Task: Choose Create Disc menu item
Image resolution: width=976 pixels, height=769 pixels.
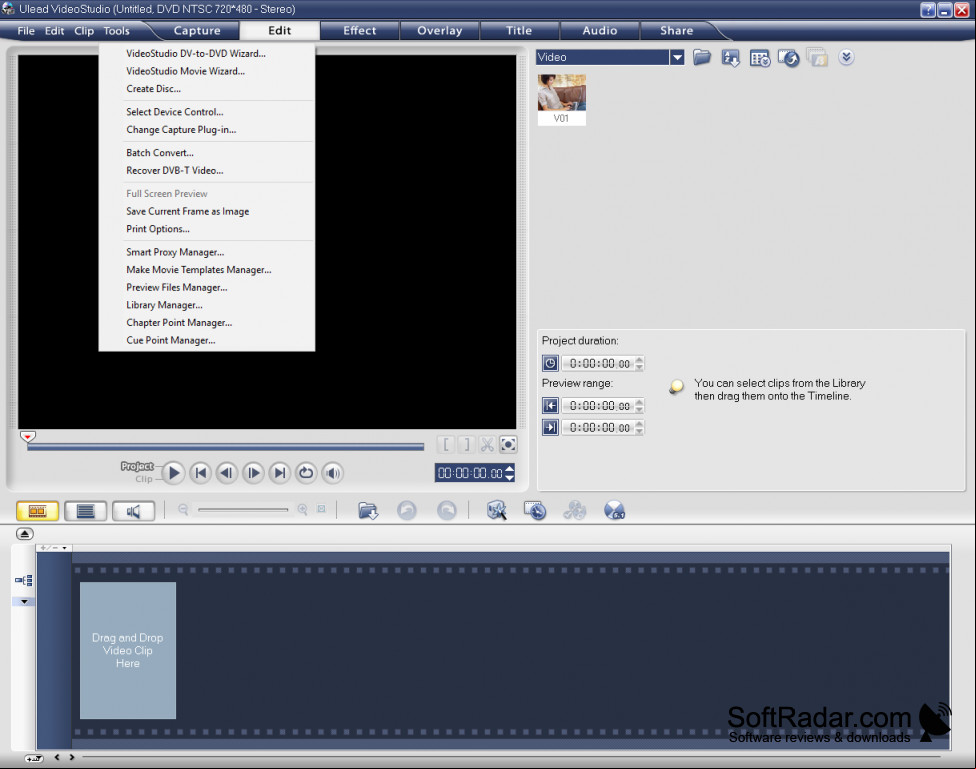Action: (207, 88)
